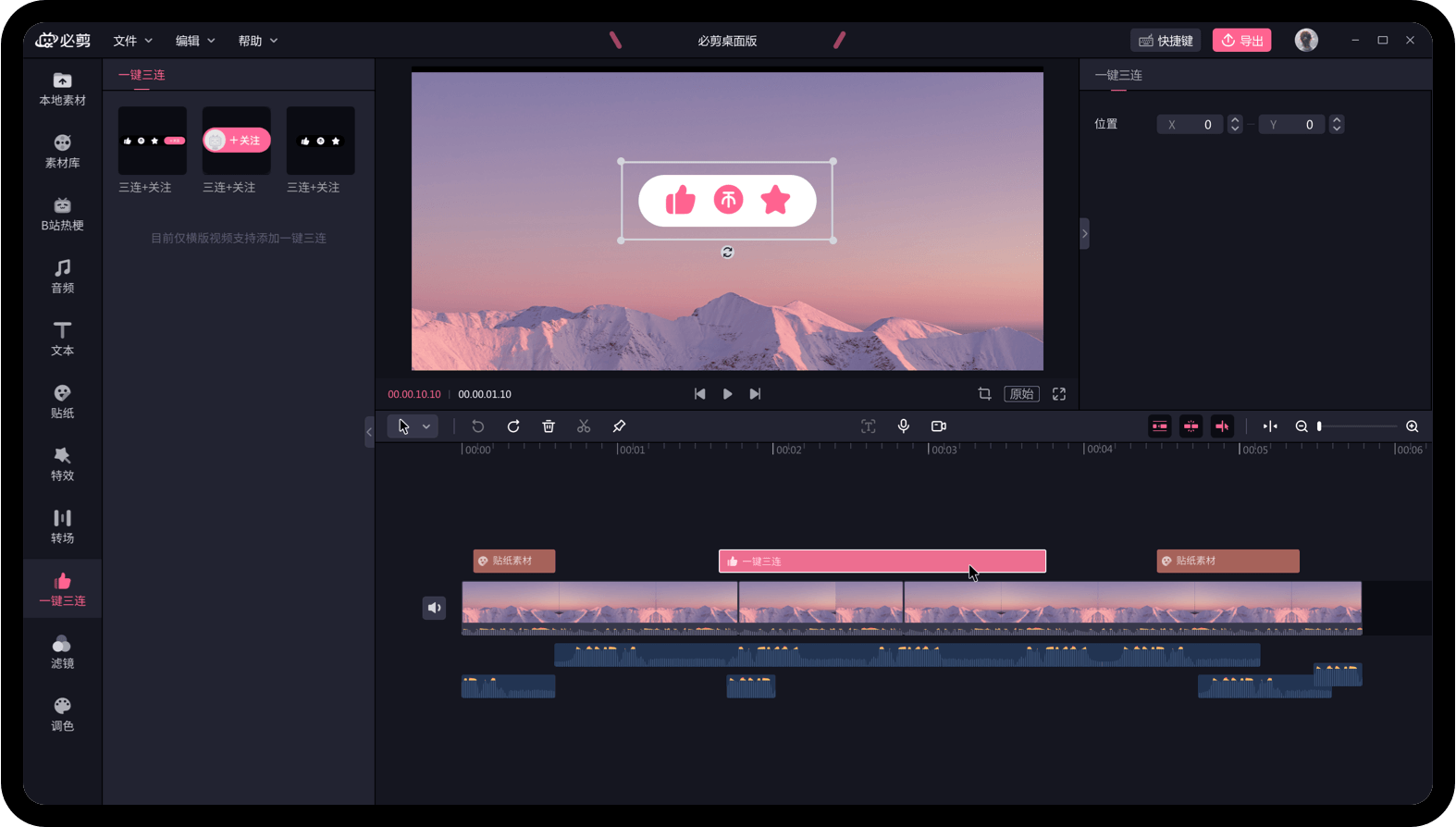Click the 导出 export button
Screen dimensions: 1456x827
(1241, 41)
